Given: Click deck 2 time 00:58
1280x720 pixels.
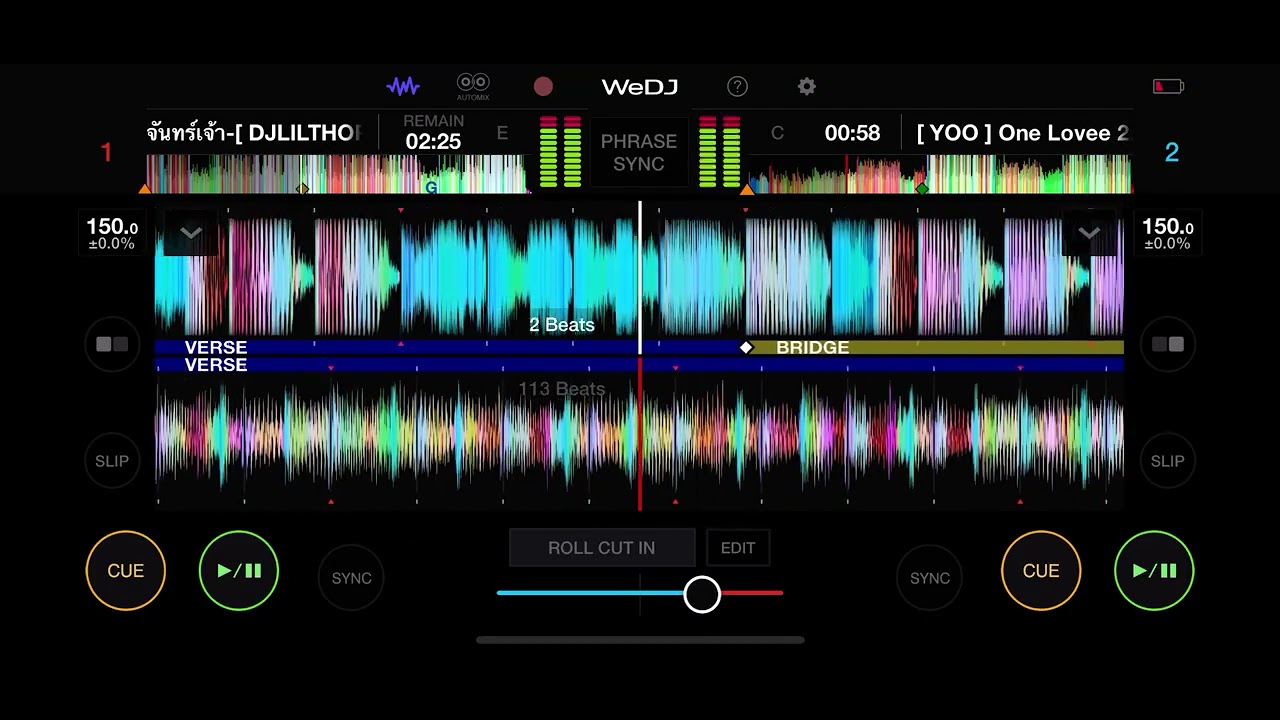Looking at the screenshot, I should coord(852,133).
